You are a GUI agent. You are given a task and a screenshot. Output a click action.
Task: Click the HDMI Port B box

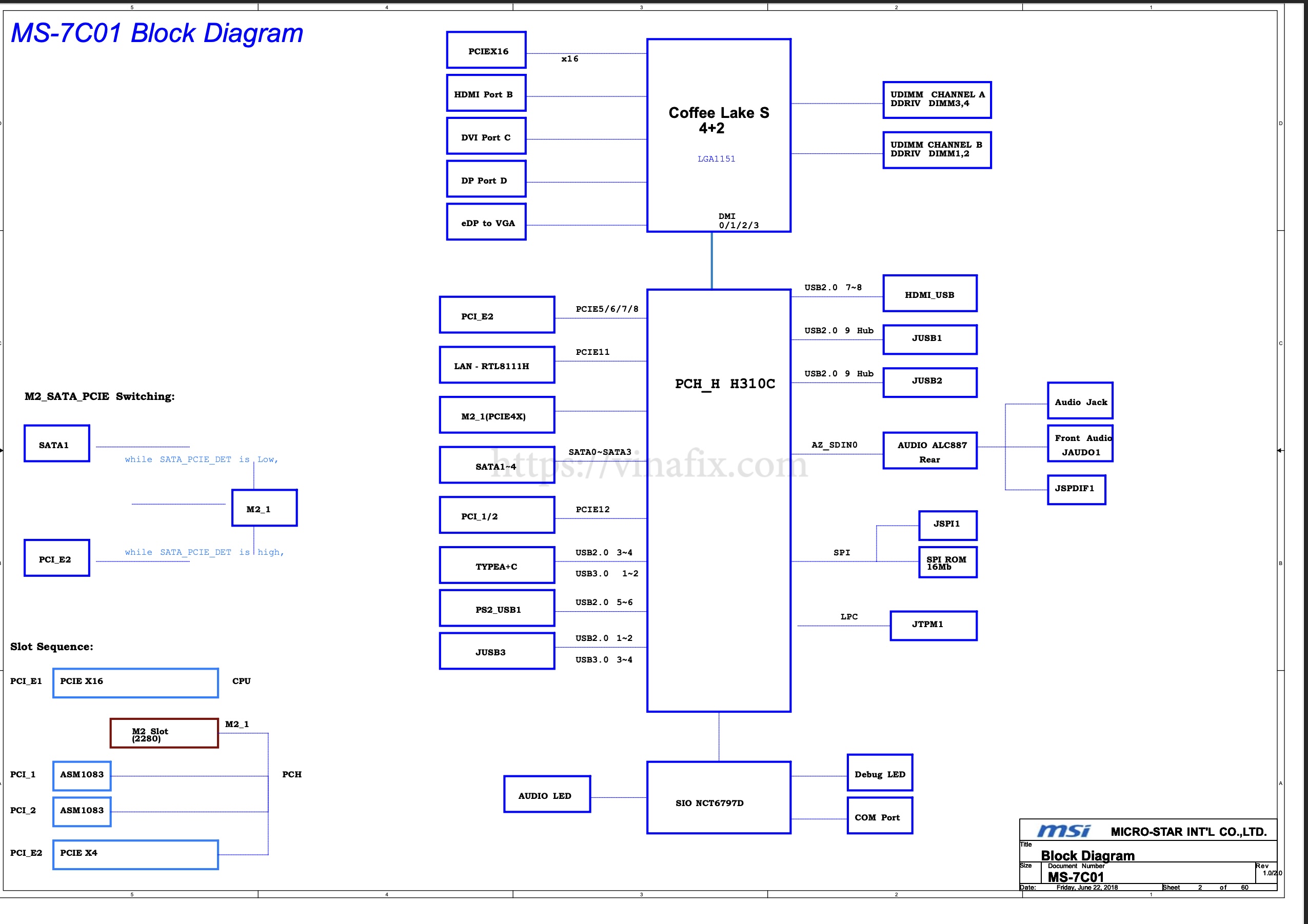pyautogui.click(x=486, y=93)
